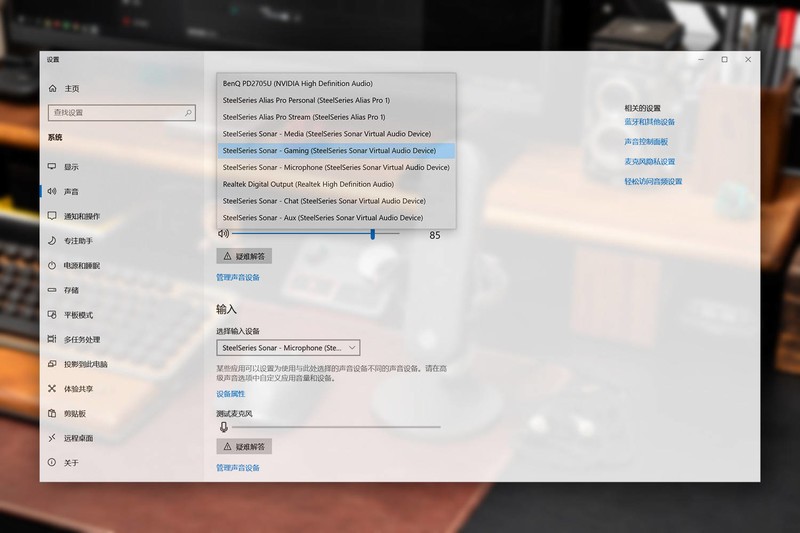Choose SteelSeries Sonar - Aux output
The image size is (800, 533).
pos(336,218)
